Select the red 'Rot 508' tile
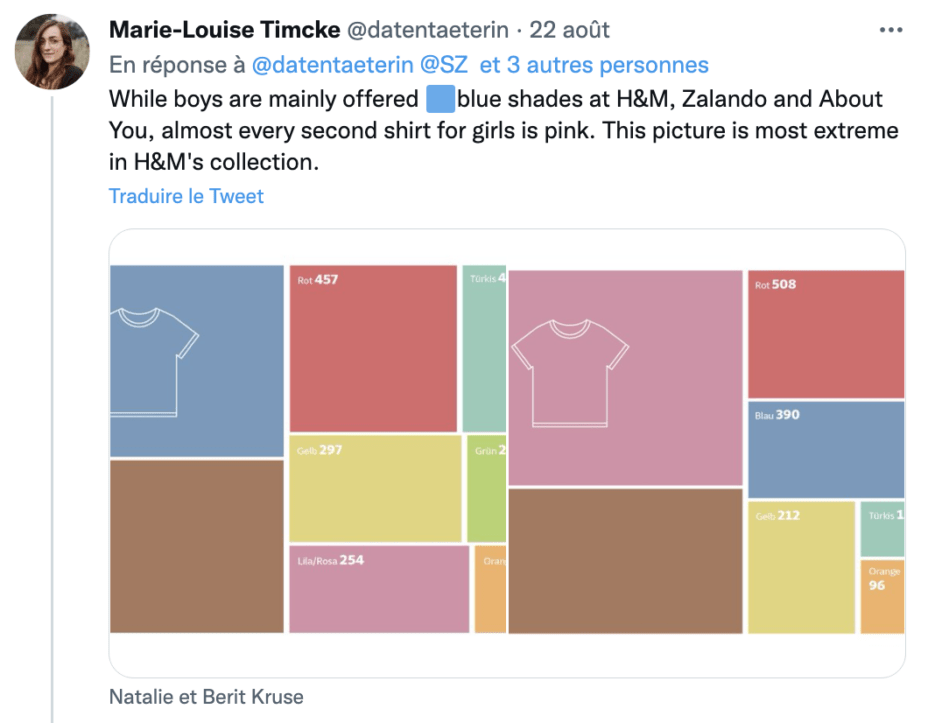This screenshot has width=928, height=723. click(x=826, y=334)
